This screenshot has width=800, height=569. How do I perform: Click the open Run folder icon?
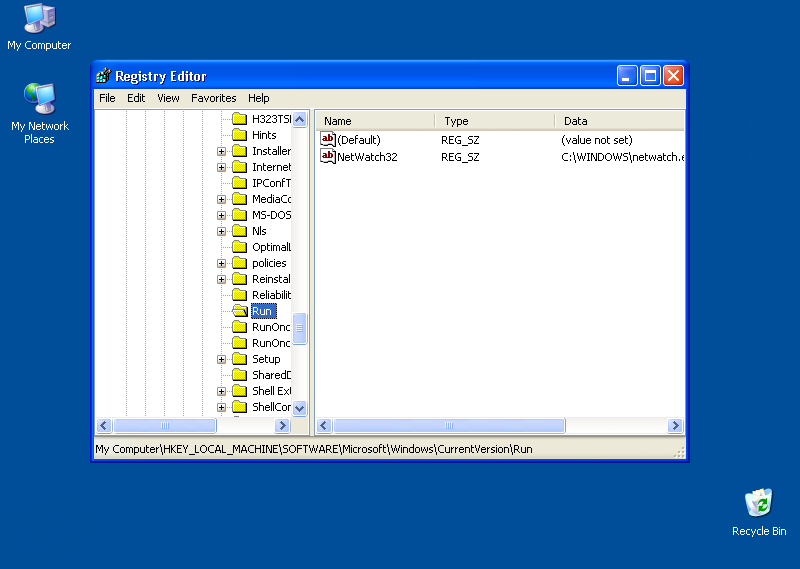tap(240, 311)
